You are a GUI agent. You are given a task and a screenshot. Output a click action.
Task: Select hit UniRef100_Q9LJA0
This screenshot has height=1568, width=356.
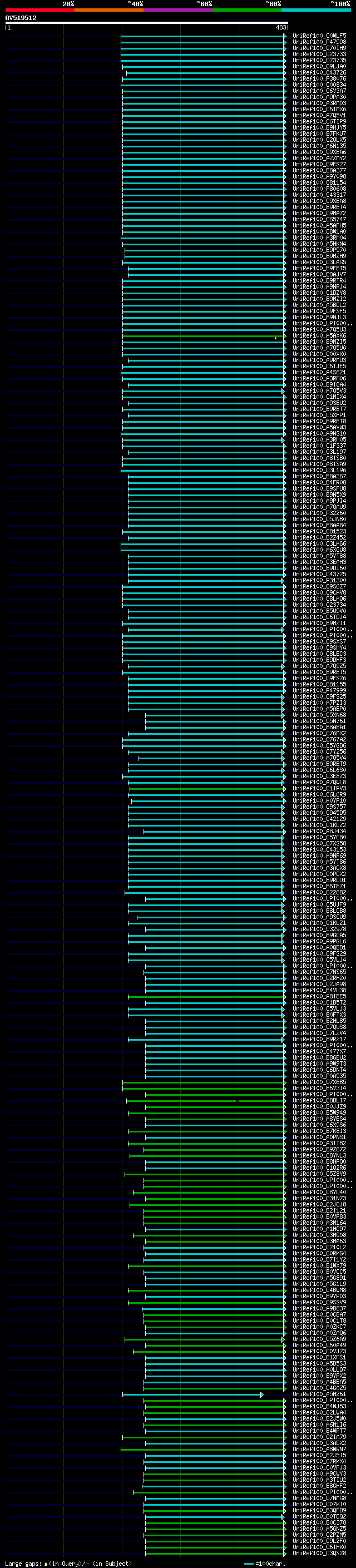click(319, 66)
